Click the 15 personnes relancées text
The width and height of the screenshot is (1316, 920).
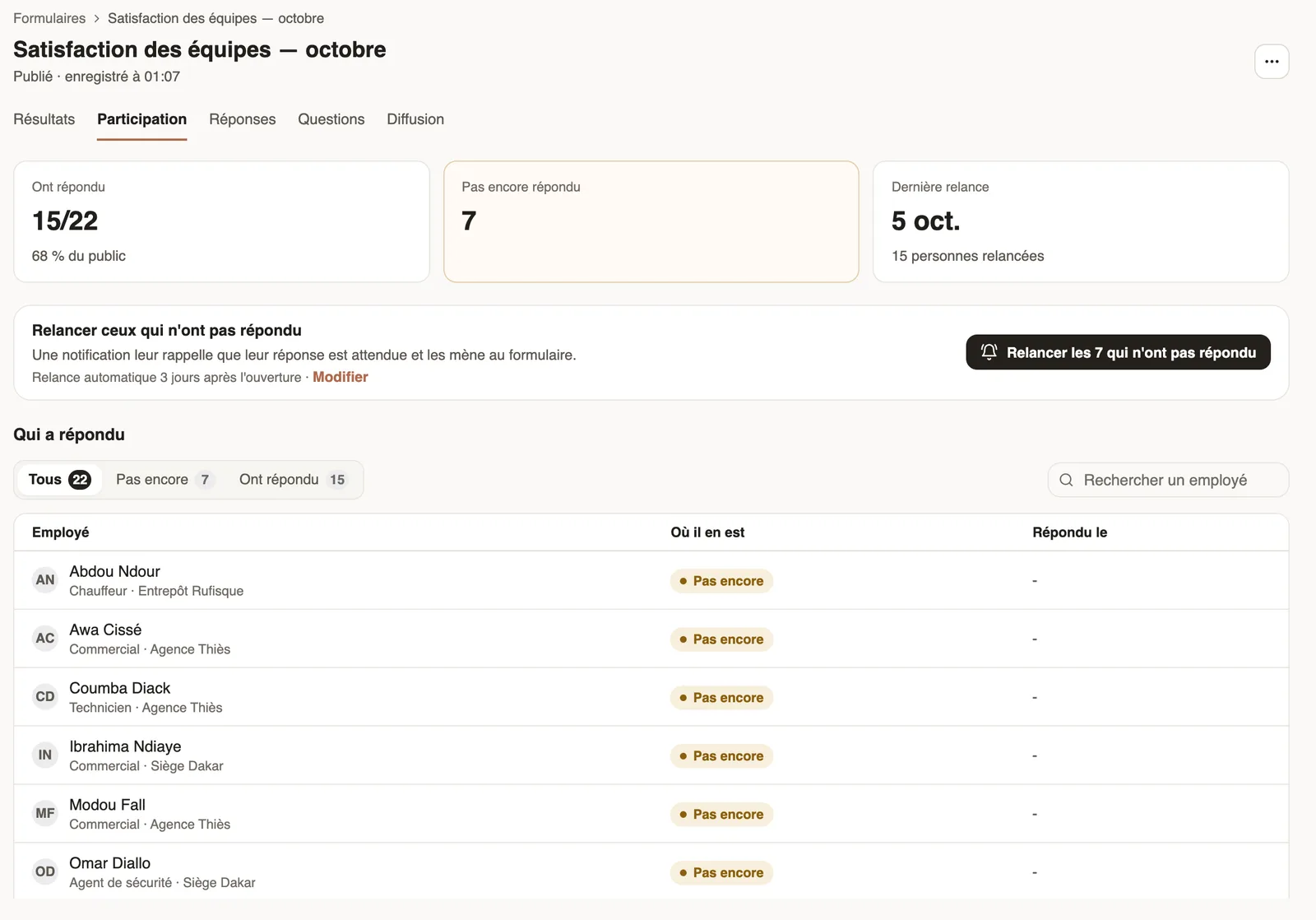tap(968, 256)
